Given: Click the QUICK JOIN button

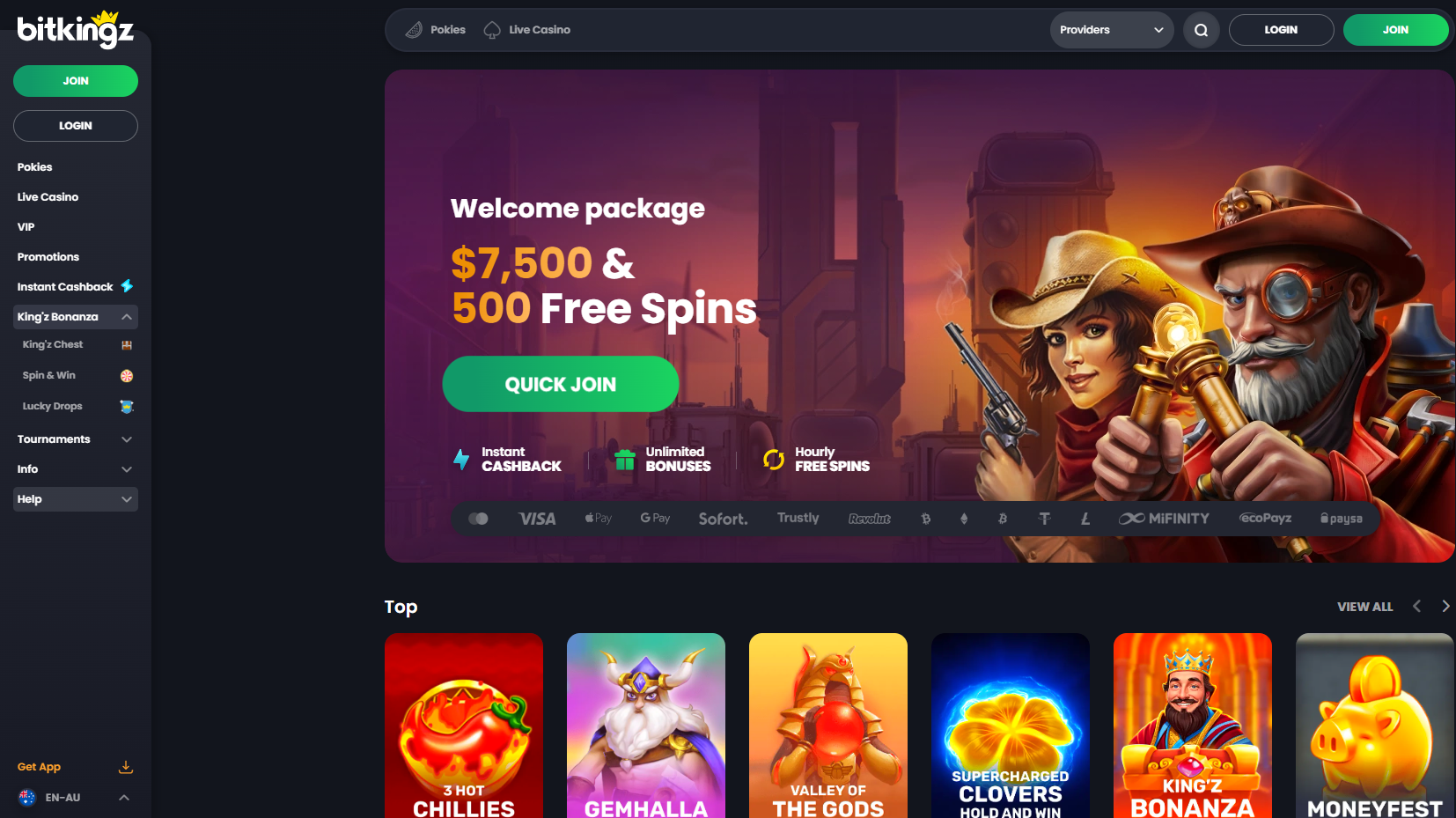Looking at the screenshot, I should pyautogui.click(x=561, y=384).
